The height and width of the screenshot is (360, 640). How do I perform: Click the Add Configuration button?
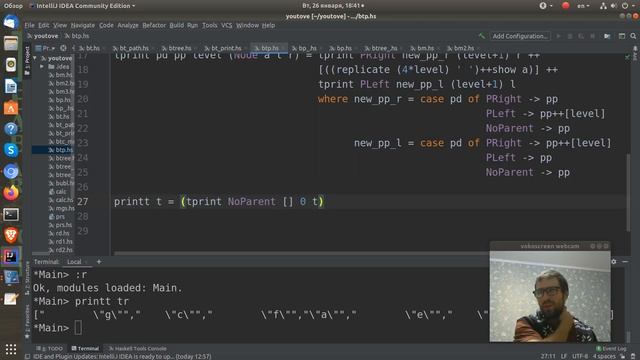(x=520, y=36)
